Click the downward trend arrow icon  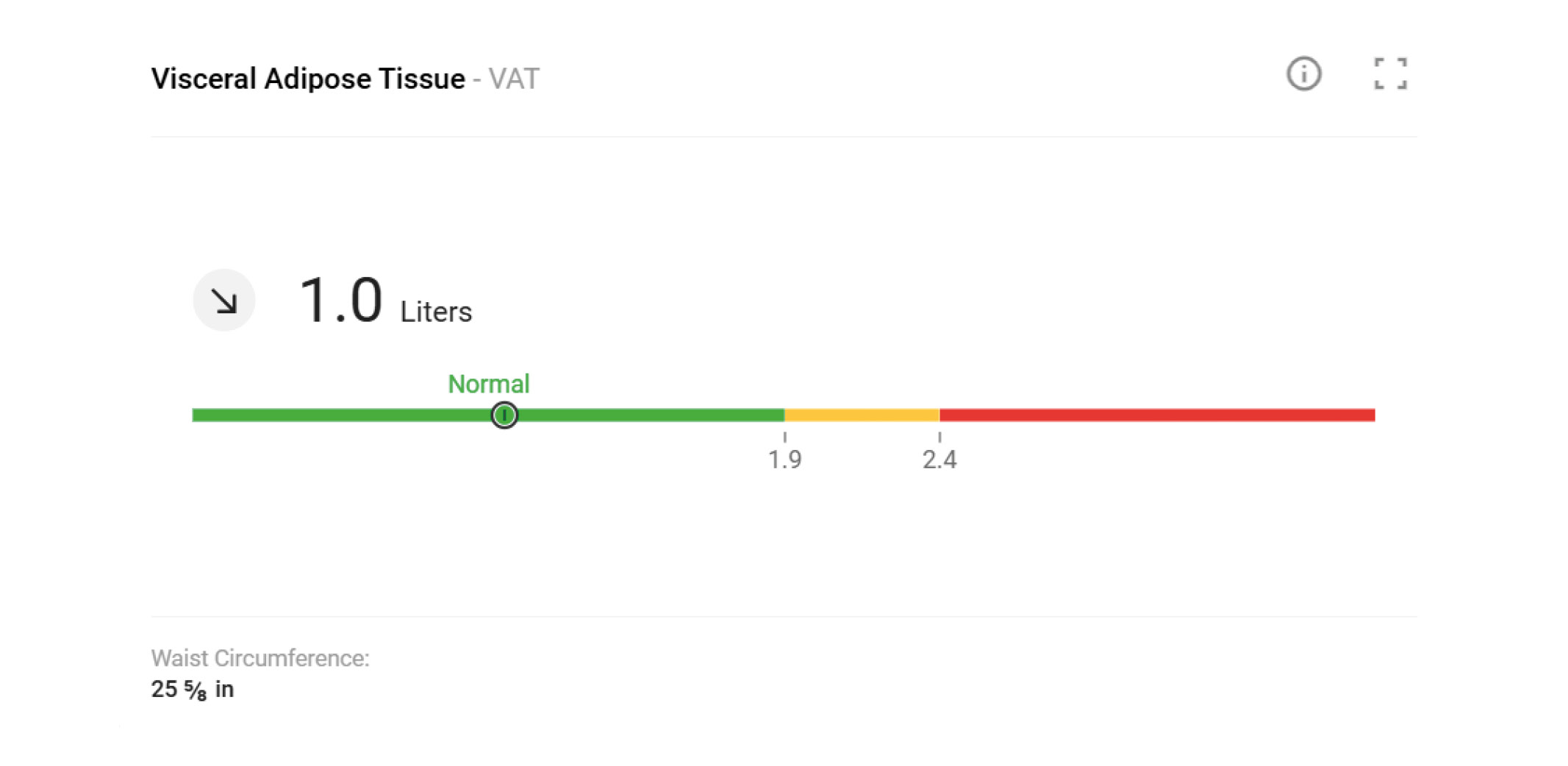pyautogui.click(x=224, y=300)
